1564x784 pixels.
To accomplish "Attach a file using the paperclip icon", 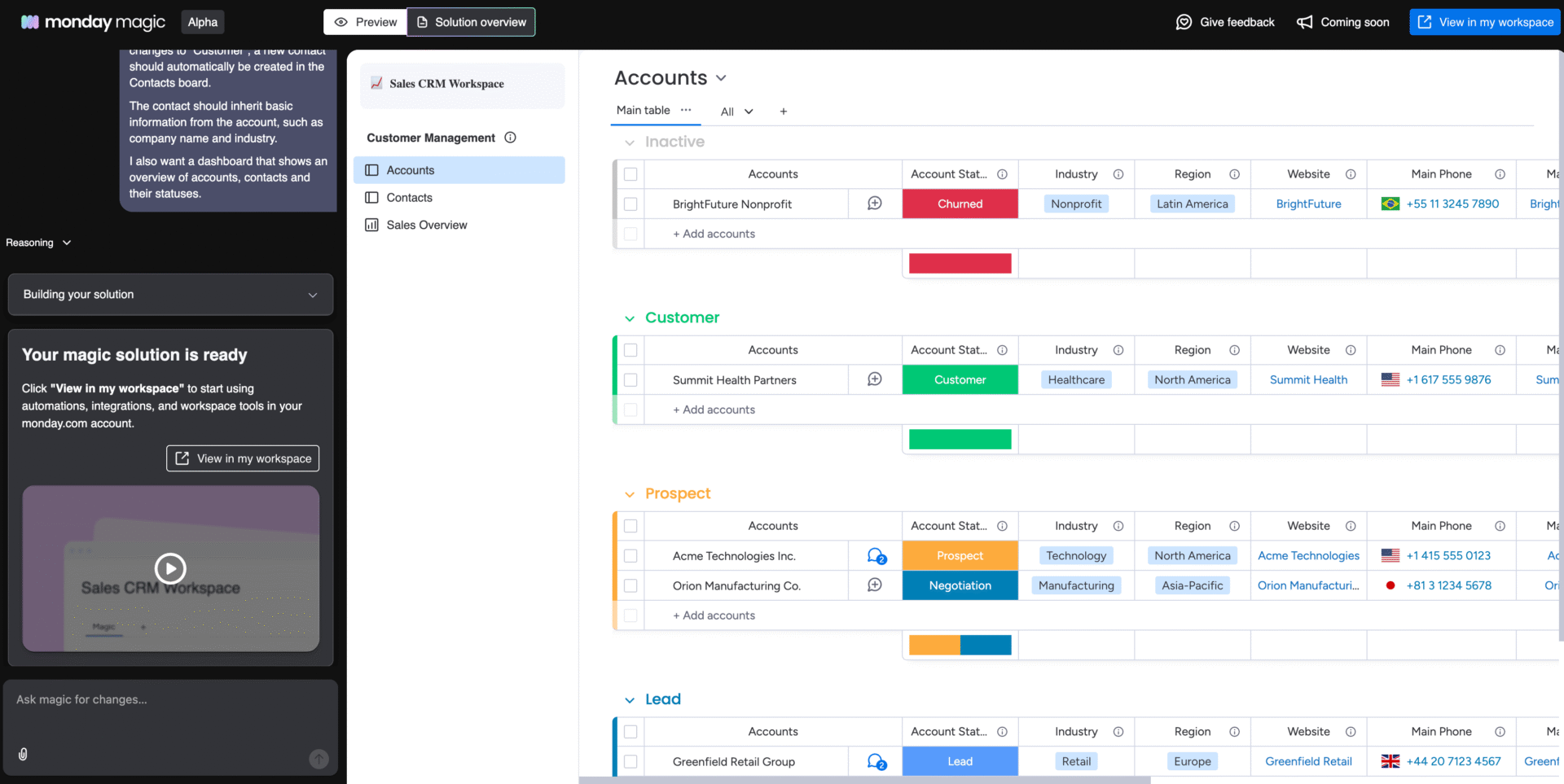I will click(x=22, y=754).
